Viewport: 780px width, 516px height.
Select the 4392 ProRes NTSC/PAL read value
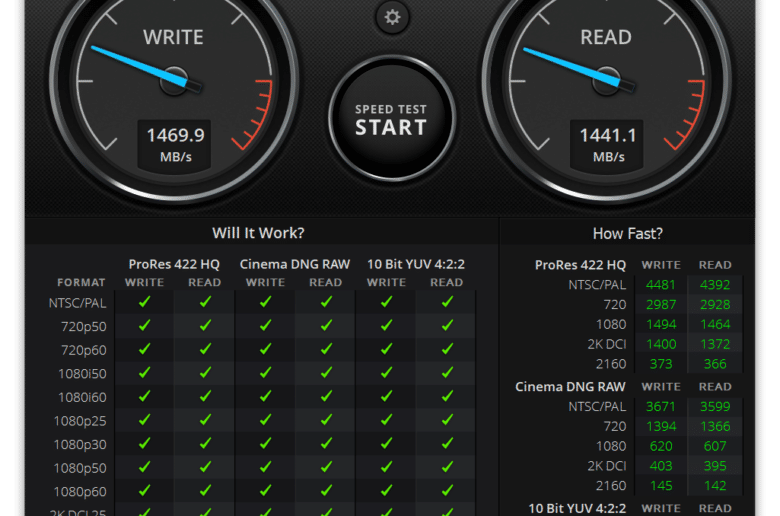(x=715, y=285)
